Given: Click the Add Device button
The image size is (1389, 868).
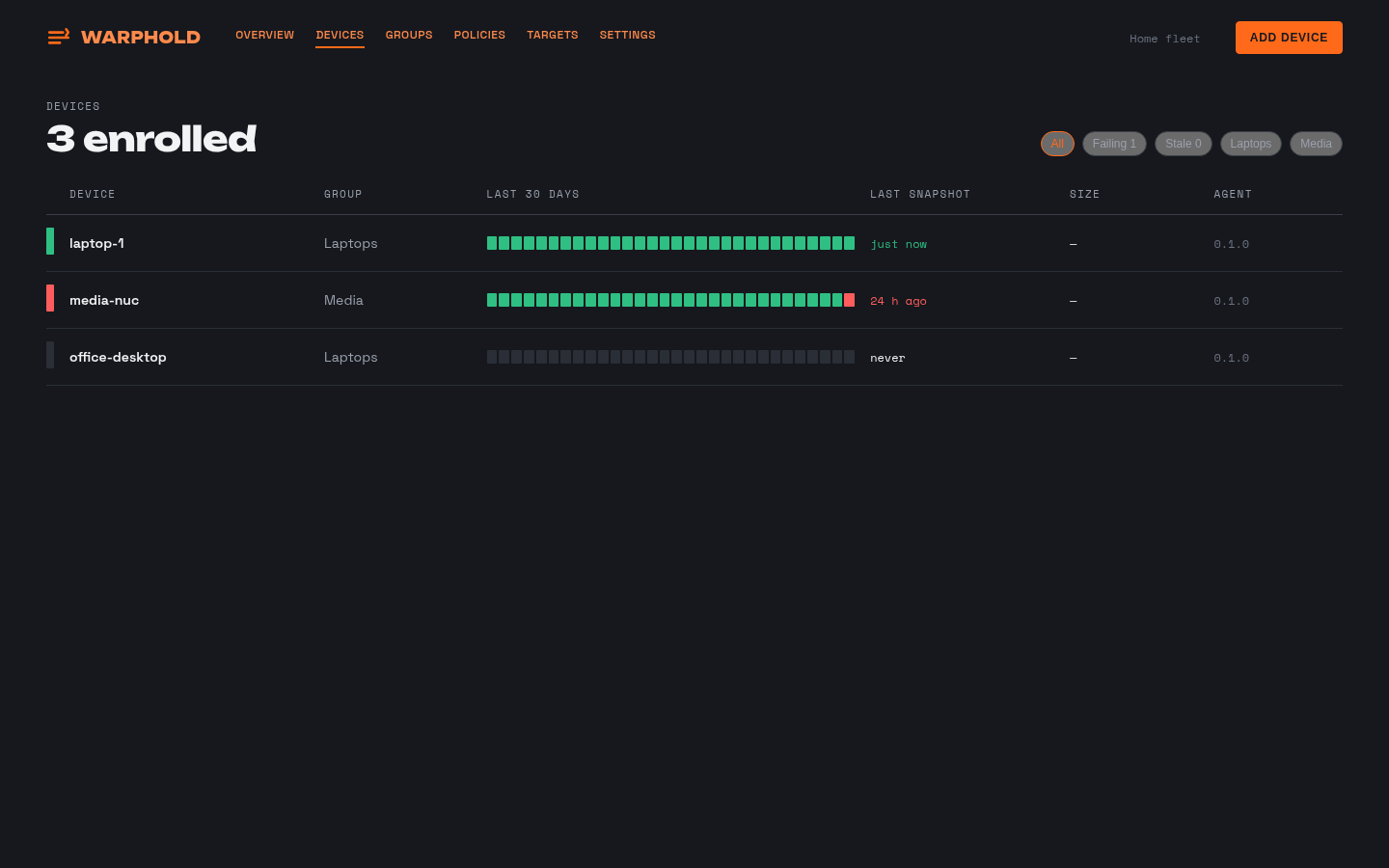Looking at the screenshot, I should [1289, 38].
